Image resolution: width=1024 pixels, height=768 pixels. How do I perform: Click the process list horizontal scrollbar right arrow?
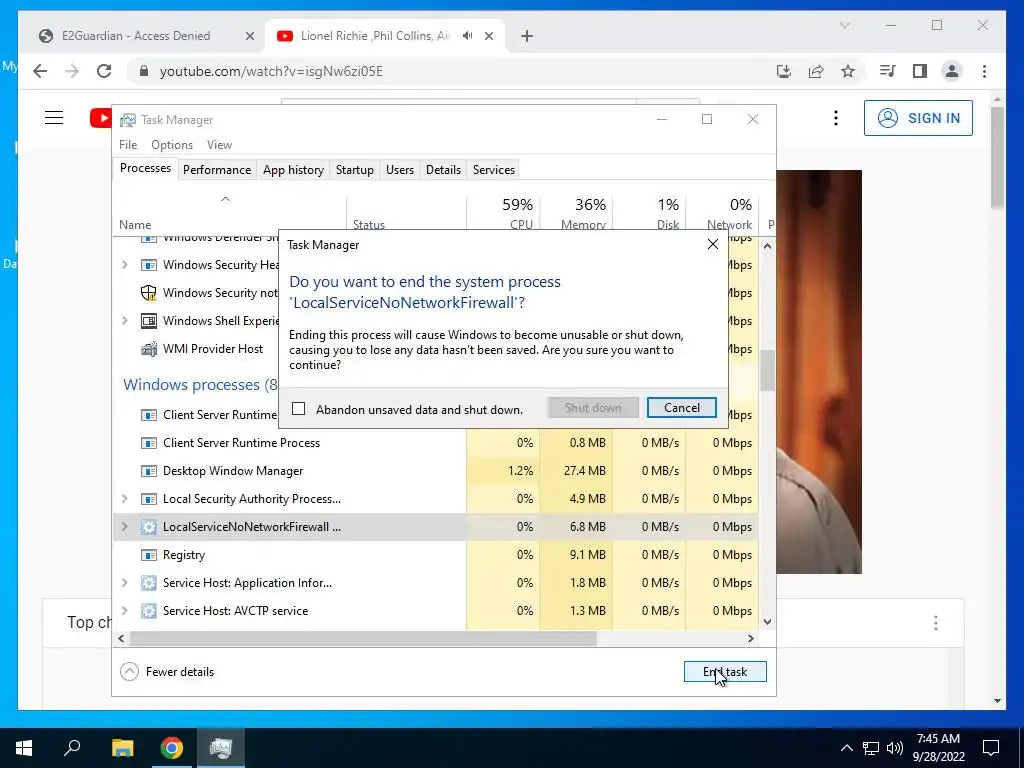751,639
